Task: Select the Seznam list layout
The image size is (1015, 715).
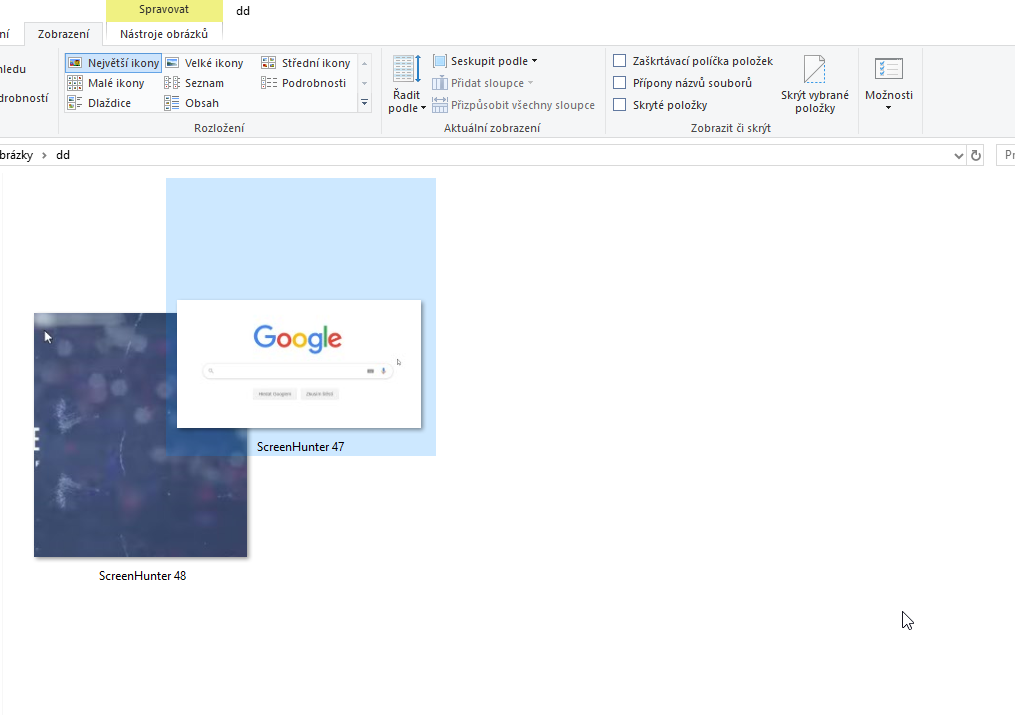Action: (x=194, y=83)
